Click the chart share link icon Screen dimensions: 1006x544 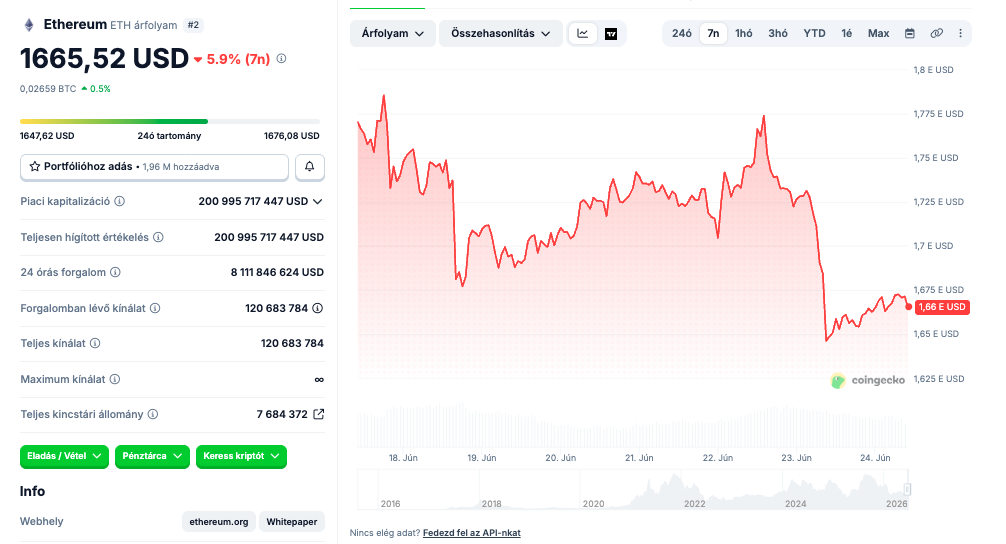[x=937, y=33]
